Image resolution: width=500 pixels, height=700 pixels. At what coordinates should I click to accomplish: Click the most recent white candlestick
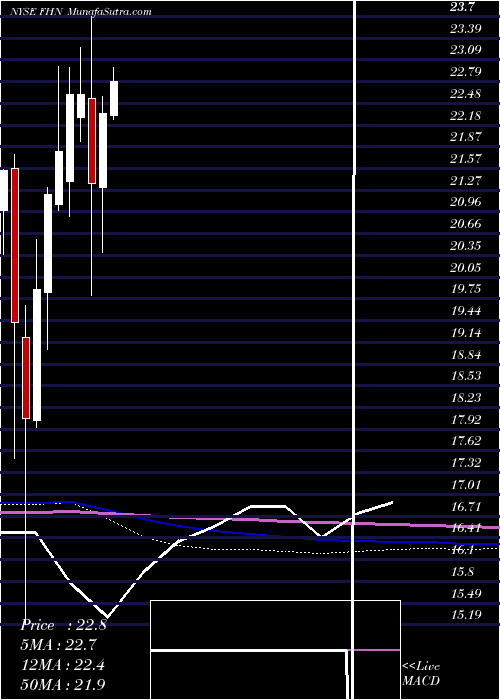click(x=114, y=98)
